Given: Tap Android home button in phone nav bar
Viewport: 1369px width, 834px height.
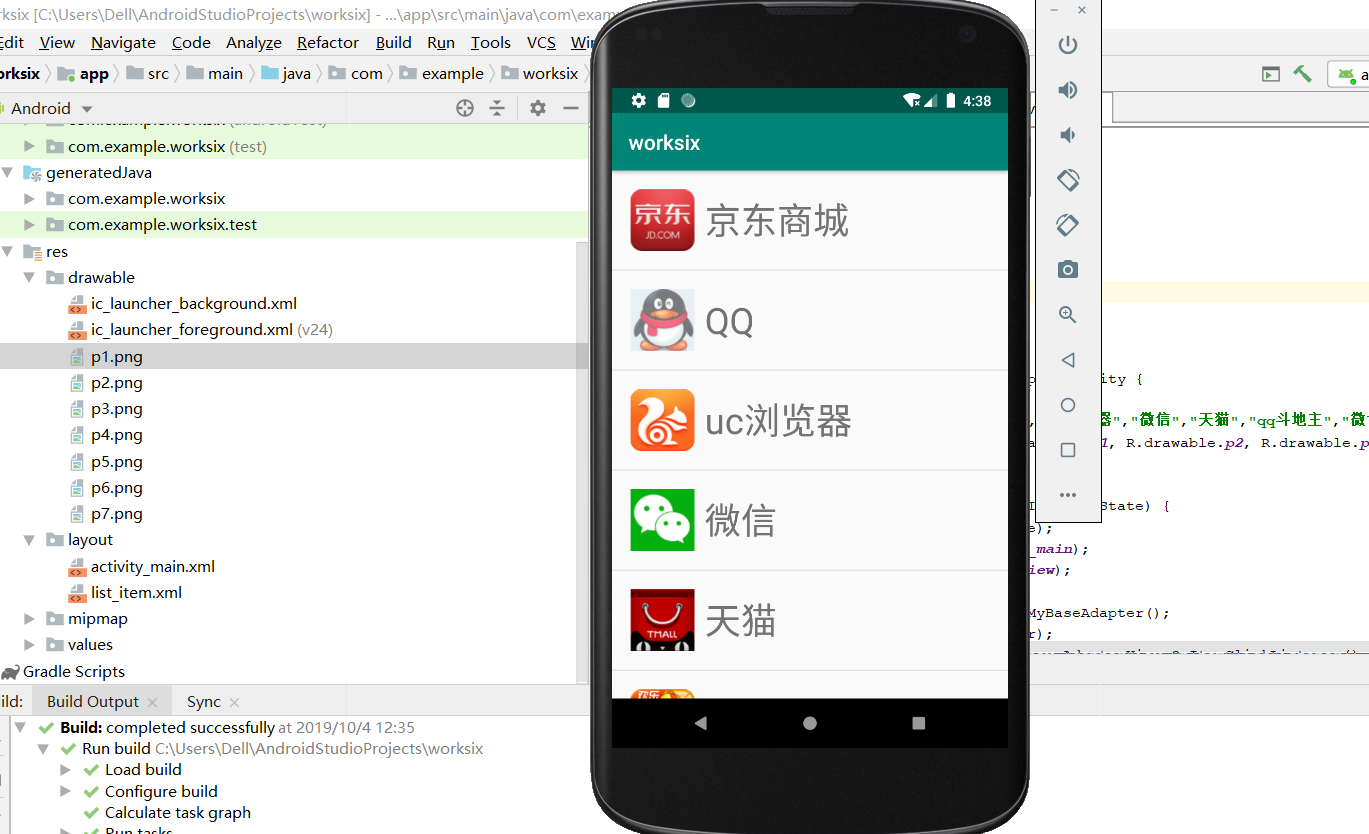Looking at the screenshot, I should [810, 723].
